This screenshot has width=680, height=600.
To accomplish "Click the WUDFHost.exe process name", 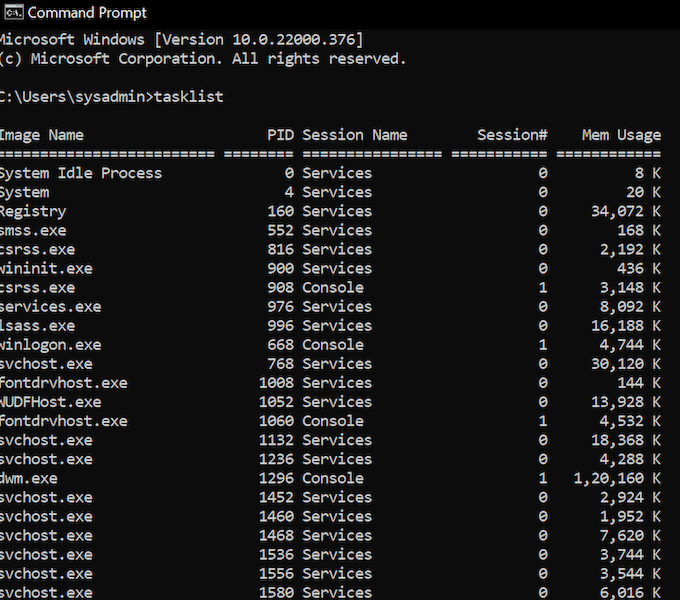I will (50, 402).
